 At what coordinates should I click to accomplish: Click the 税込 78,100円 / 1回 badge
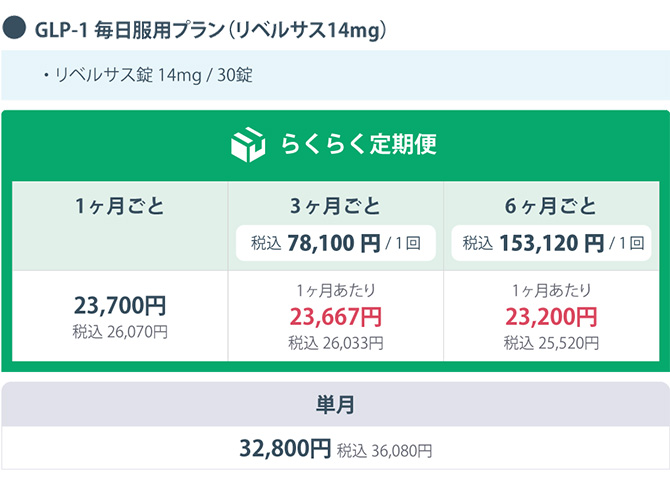tap(336, 242)
